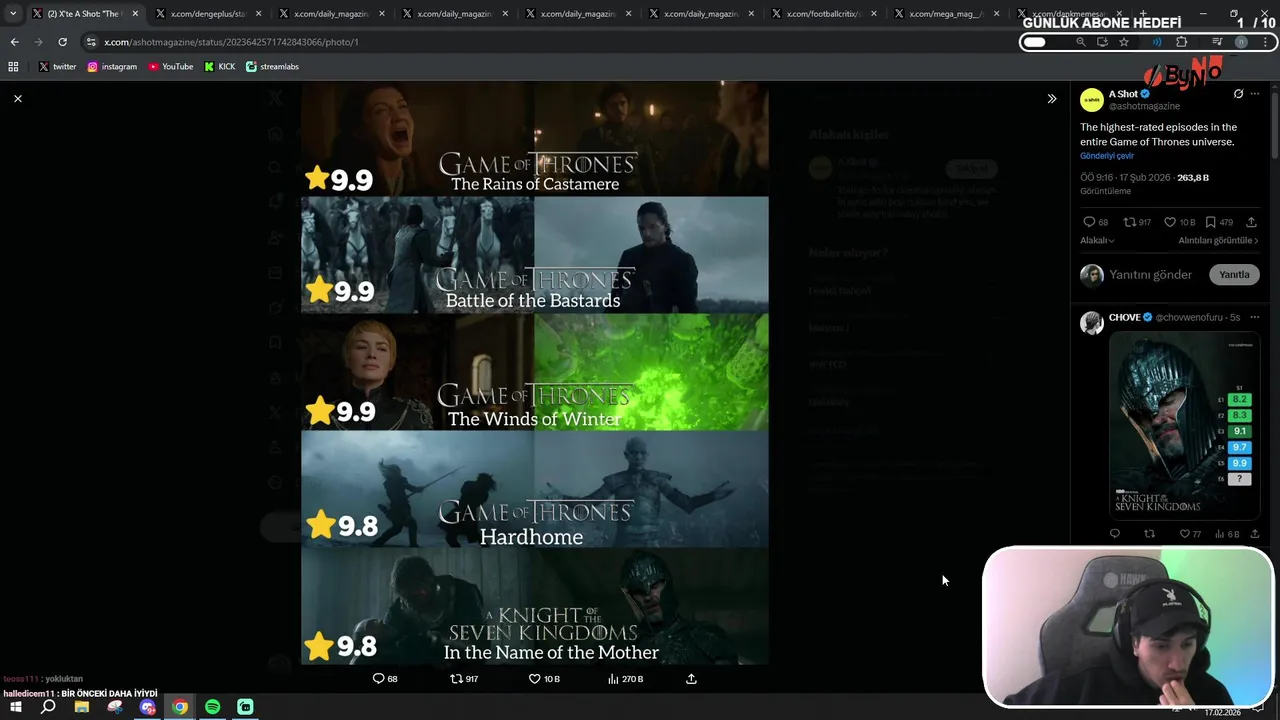Image resolution: width=1280 pixels, height=720 pixels.
Task: Repost CHOVE's reply
Action: coord(1149,534)
